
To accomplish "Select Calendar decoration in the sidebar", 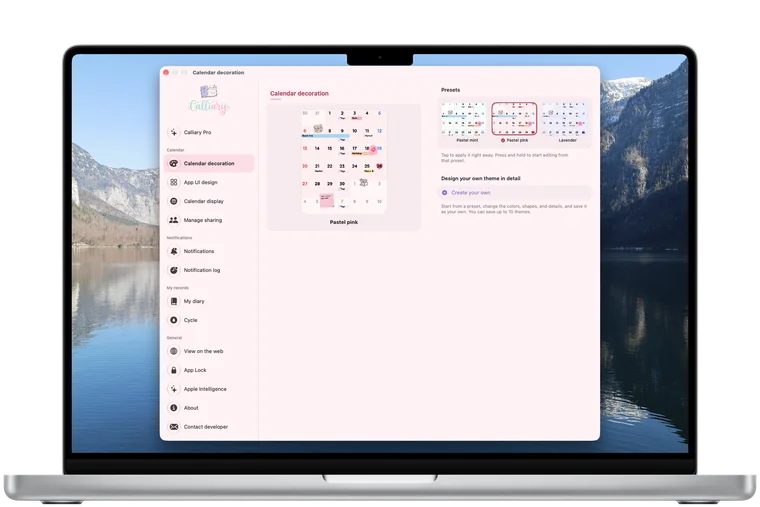I will pyautogui.click(x=209, y=163).
